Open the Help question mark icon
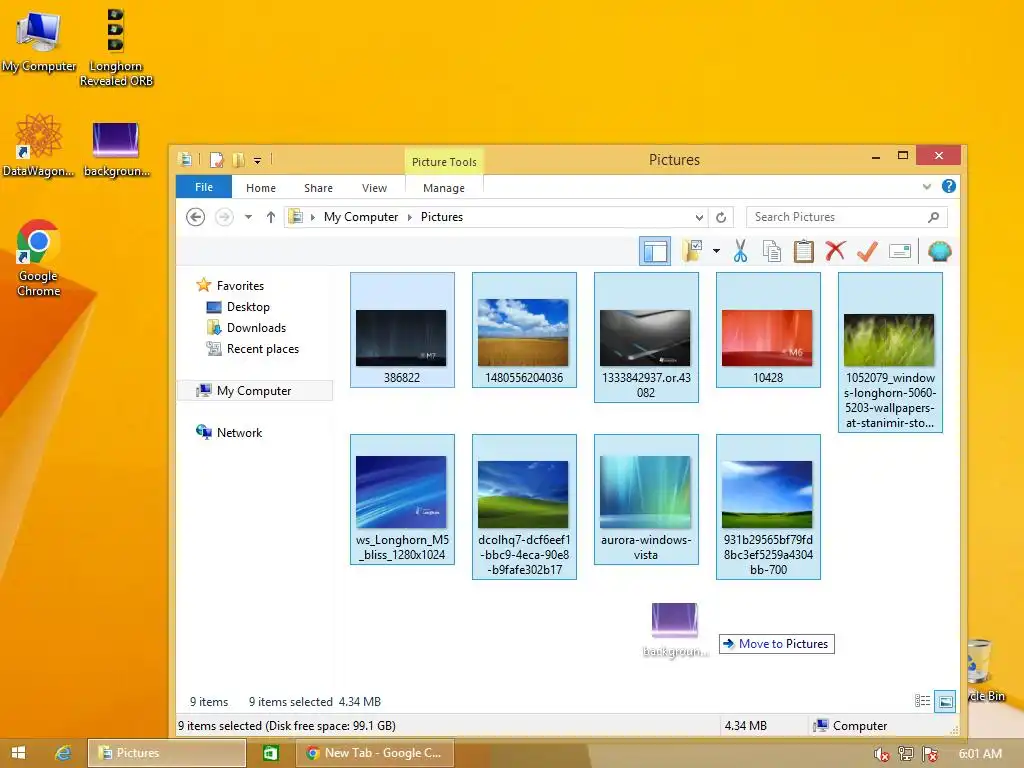This screenshot has height=768, width=1024. point(949,187)
